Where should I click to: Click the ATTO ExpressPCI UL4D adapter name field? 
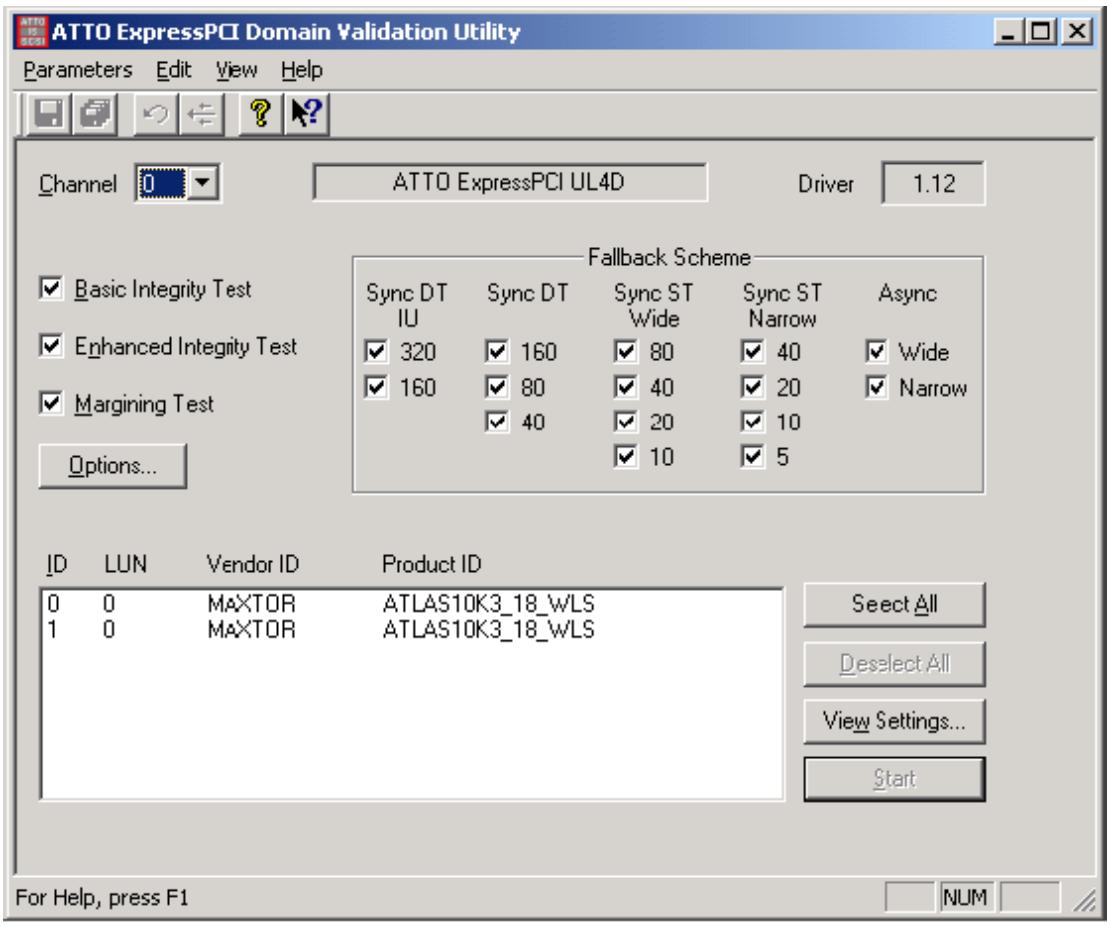click(x=509, y=182)
